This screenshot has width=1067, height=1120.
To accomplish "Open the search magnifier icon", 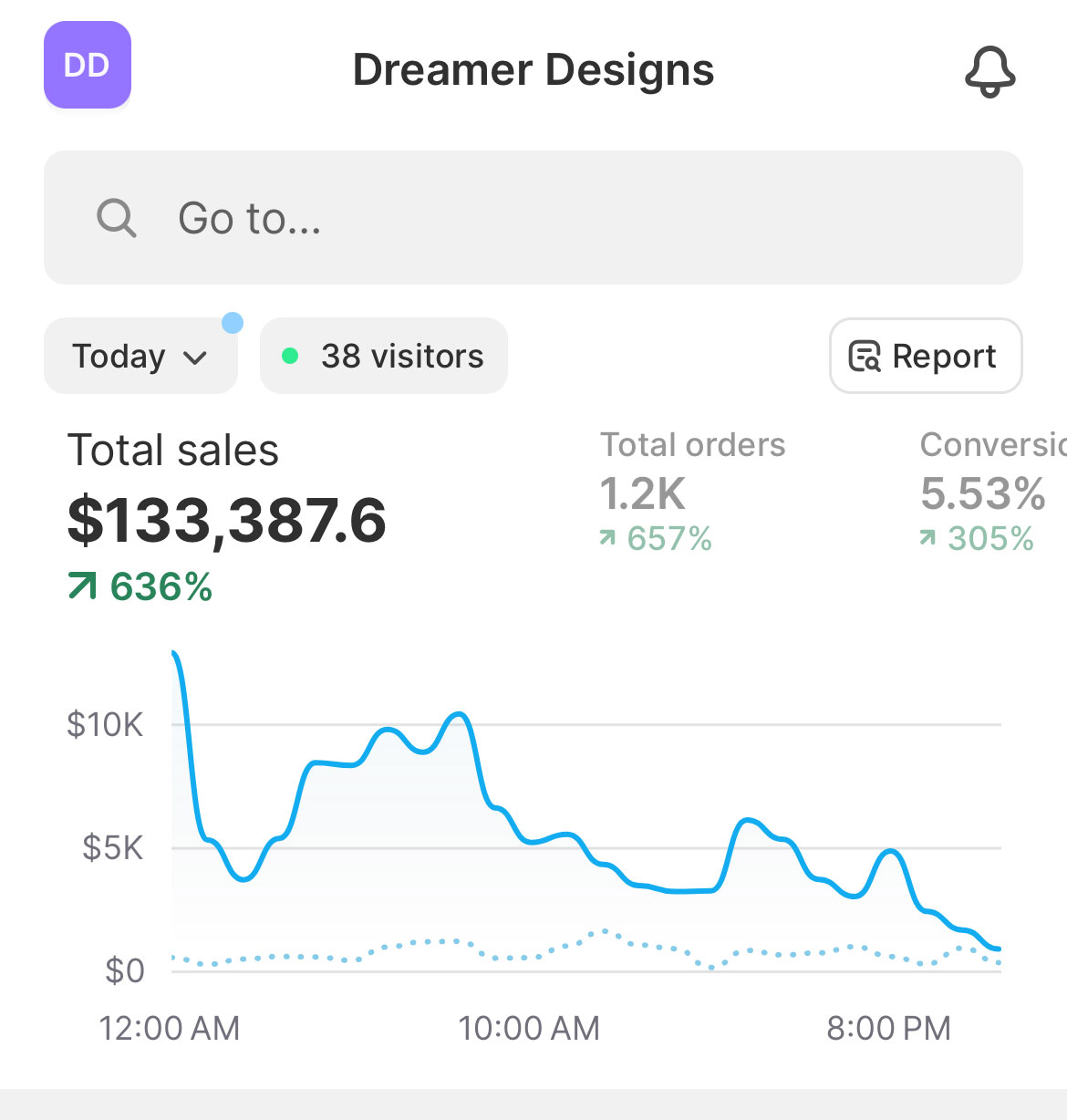I will [x=115, y=217].
